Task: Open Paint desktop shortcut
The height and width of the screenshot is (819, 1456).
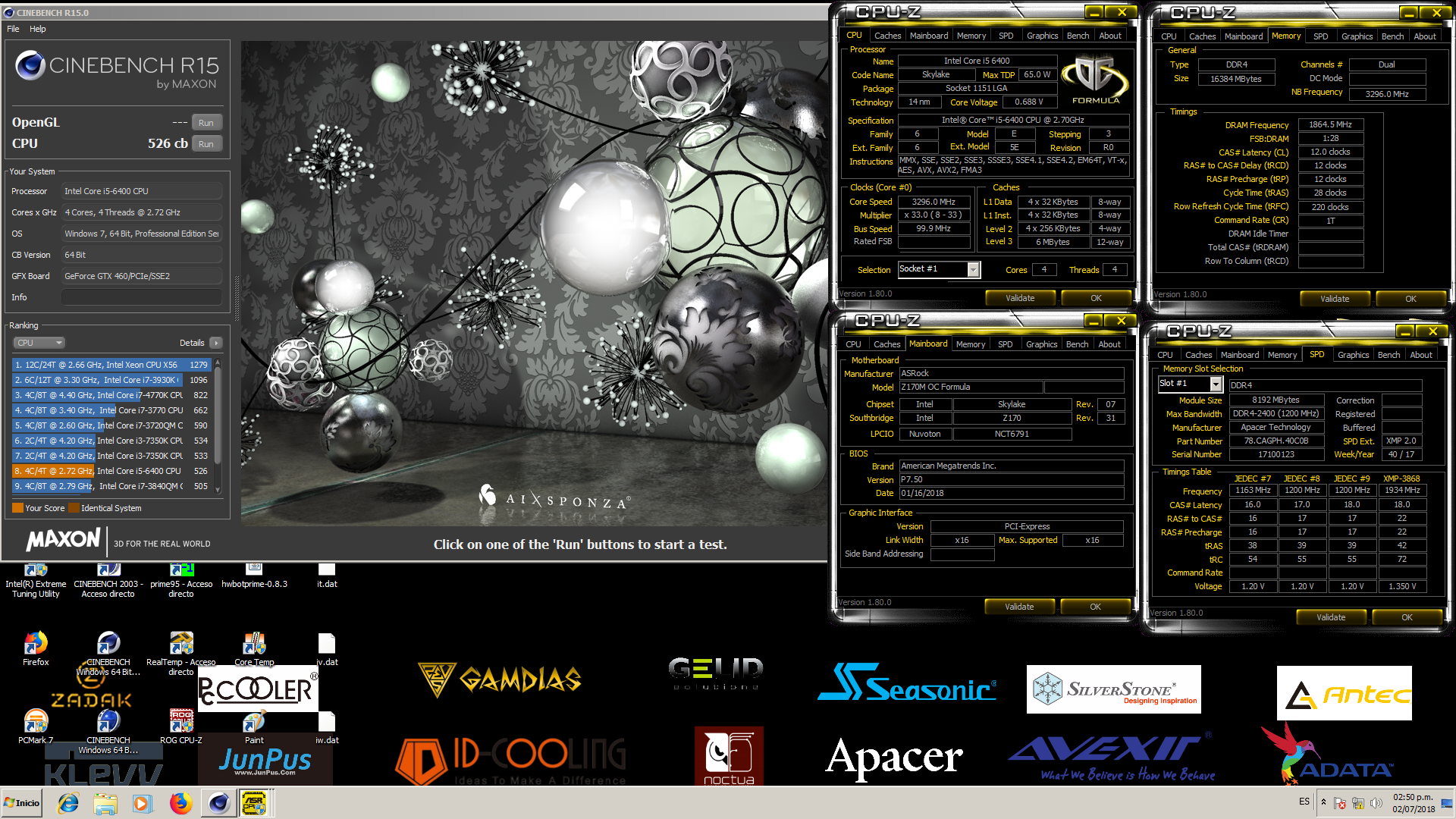Action: 254,727
